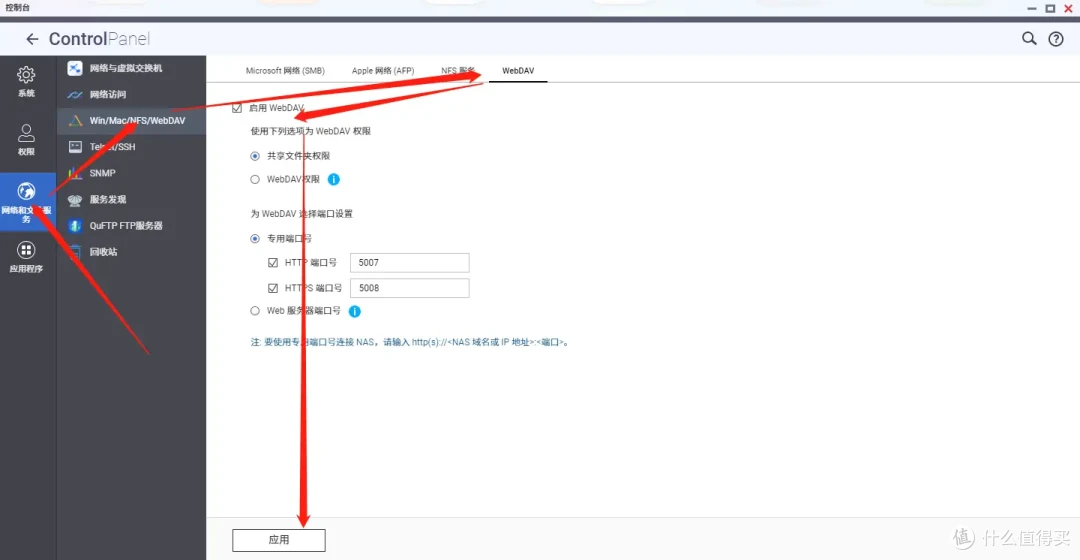1080x560 pixels.
Task: Open 服务发现 menu item
Action: pyautogui.click(x=132, y=200)
